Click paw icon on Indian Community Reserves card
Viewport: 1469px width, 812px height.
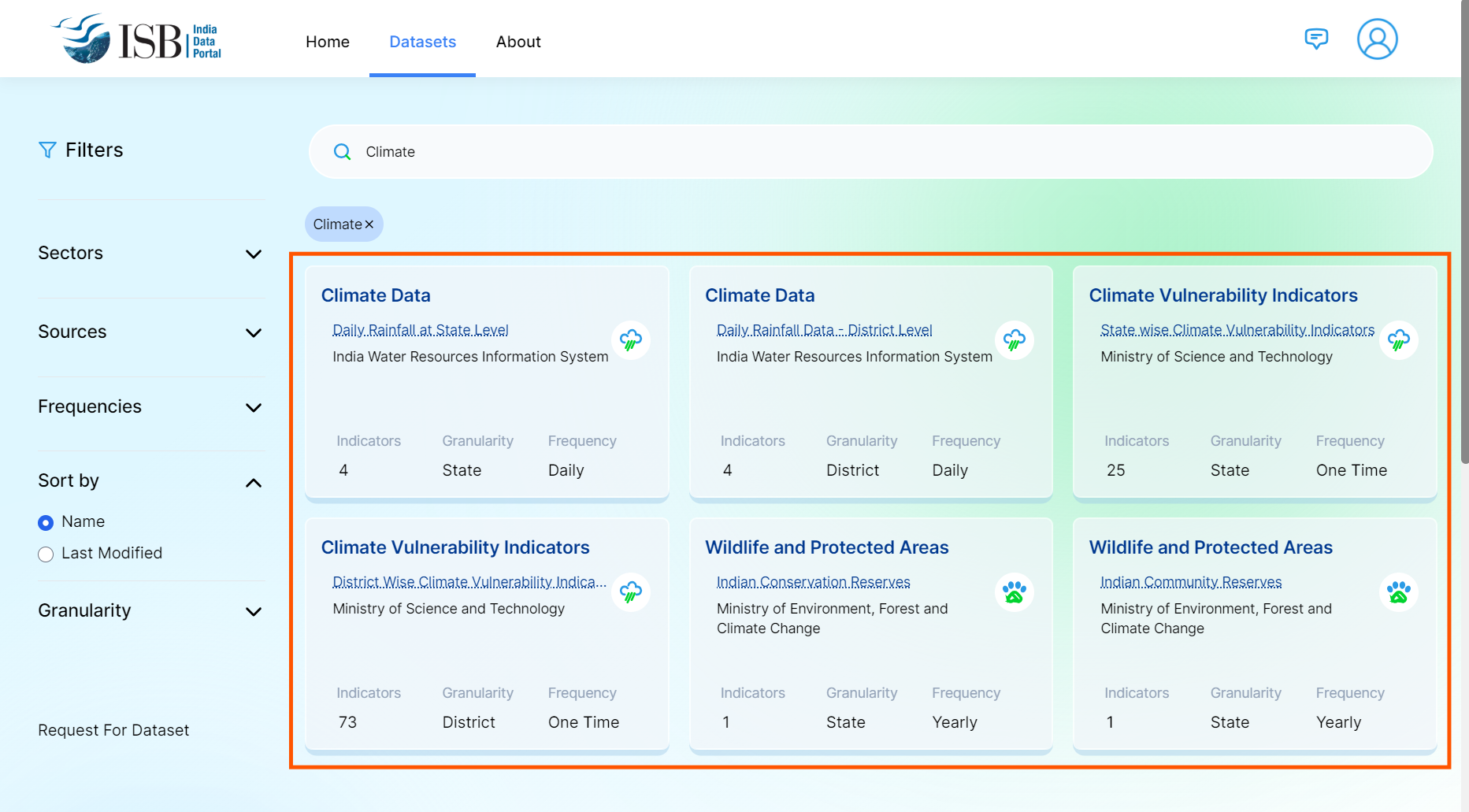[x=1398, y=592]
